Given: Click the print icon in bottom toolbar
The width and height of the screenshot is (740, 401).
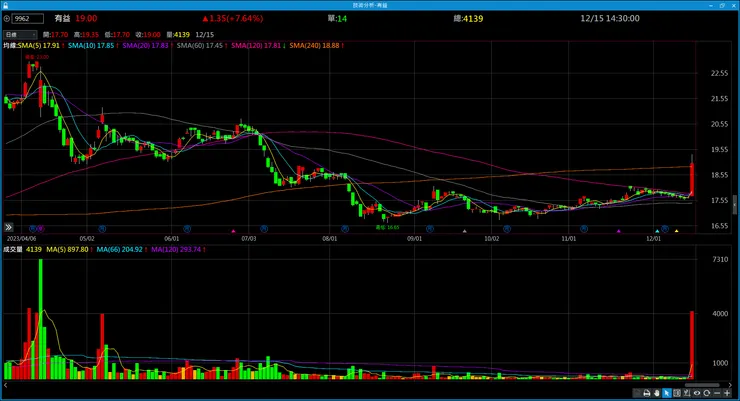Looking at the screenshot, I should [x=647, y=393].
